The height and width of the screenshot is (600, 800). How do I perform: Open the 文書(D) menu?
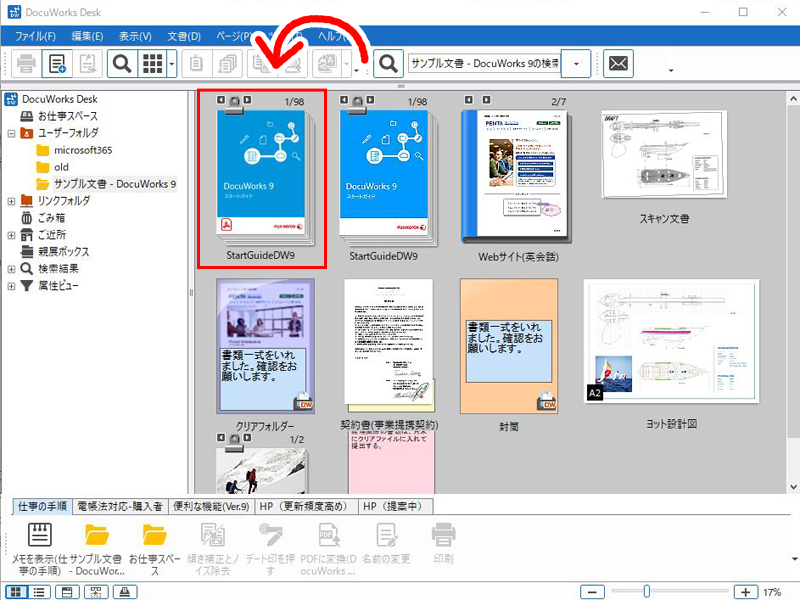tap(184, 36)
